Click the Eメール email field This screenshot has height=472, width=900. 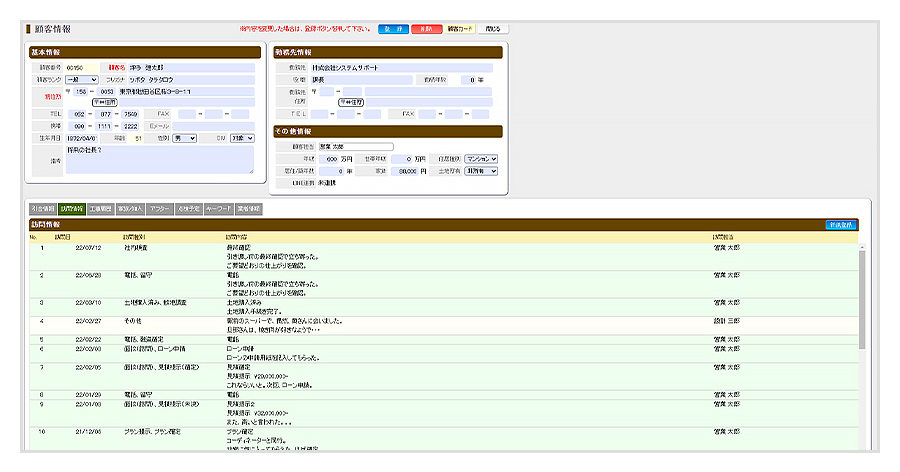pos(214,126)
